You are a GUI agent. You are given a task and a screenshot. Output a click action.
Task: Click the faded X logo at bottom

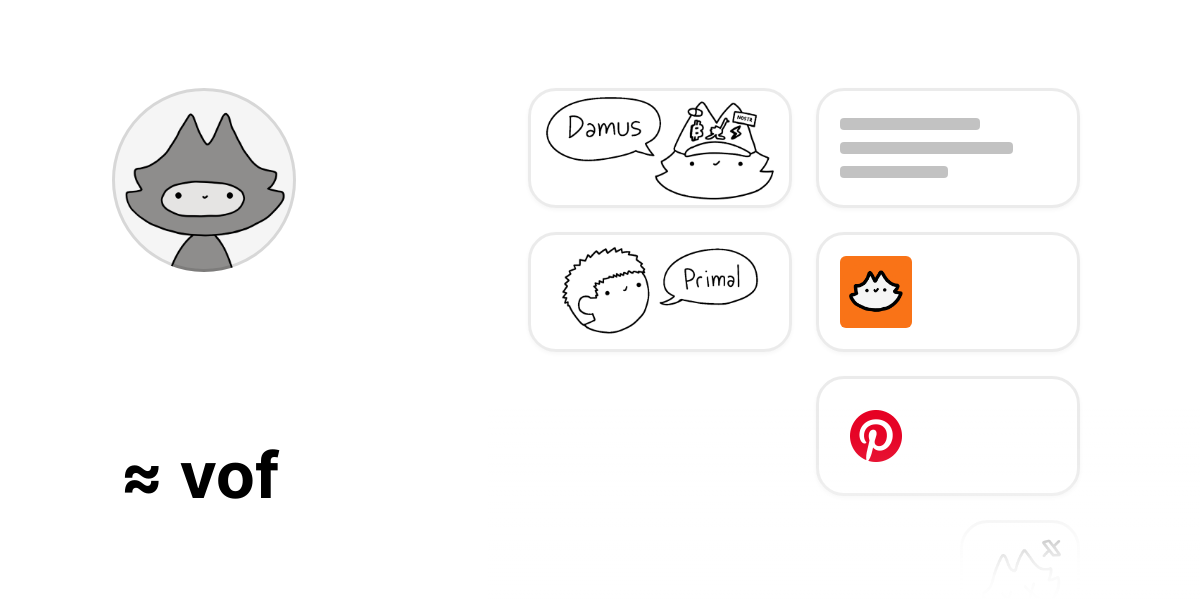(1050, 547)
